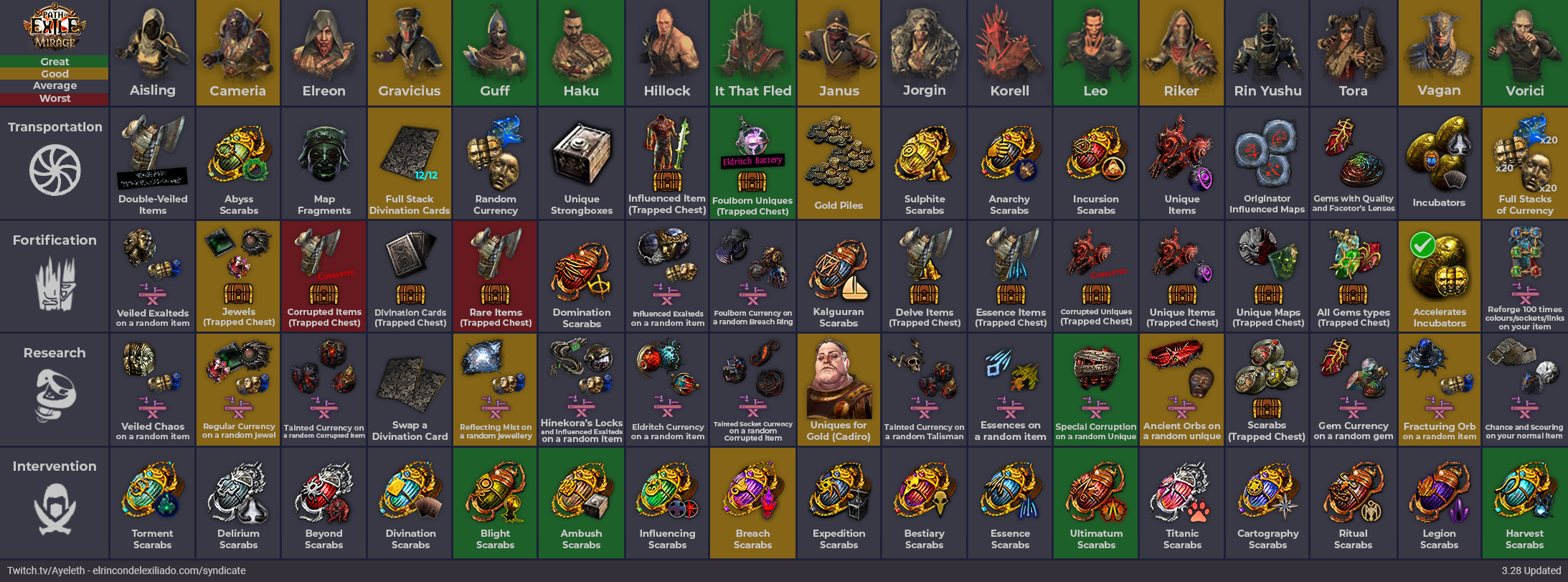Viewport: 1568px width, 582px height.
Task: Click the Good gold legend label
Action: pos(55,74)
